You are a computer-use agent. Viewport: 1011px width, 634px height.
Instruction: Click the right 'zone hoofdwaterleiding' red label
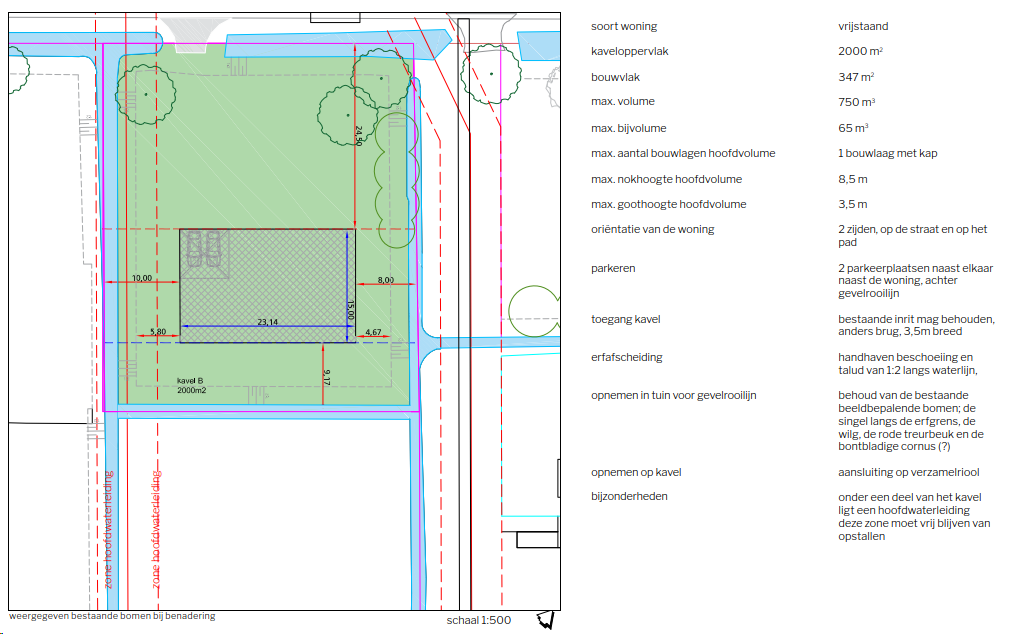click(156, 529)
